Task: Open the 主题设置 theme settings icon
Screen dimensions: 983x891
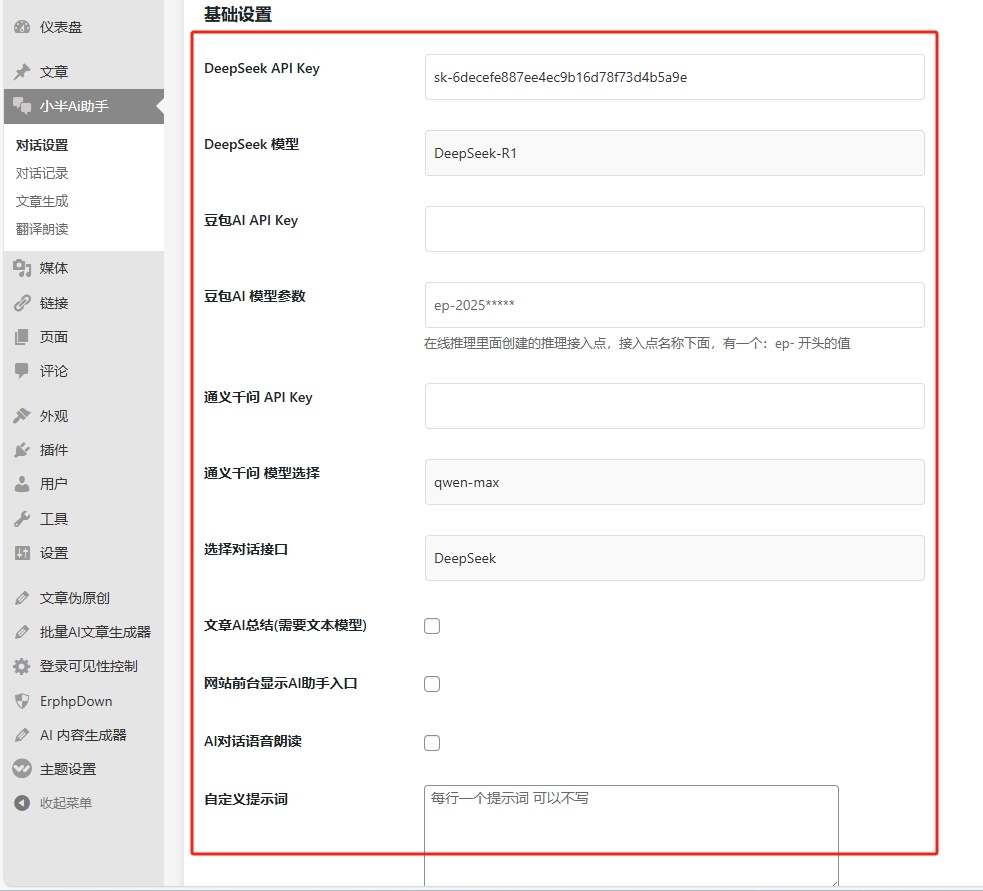Action: pyautogui.click(x=21, y=768)
